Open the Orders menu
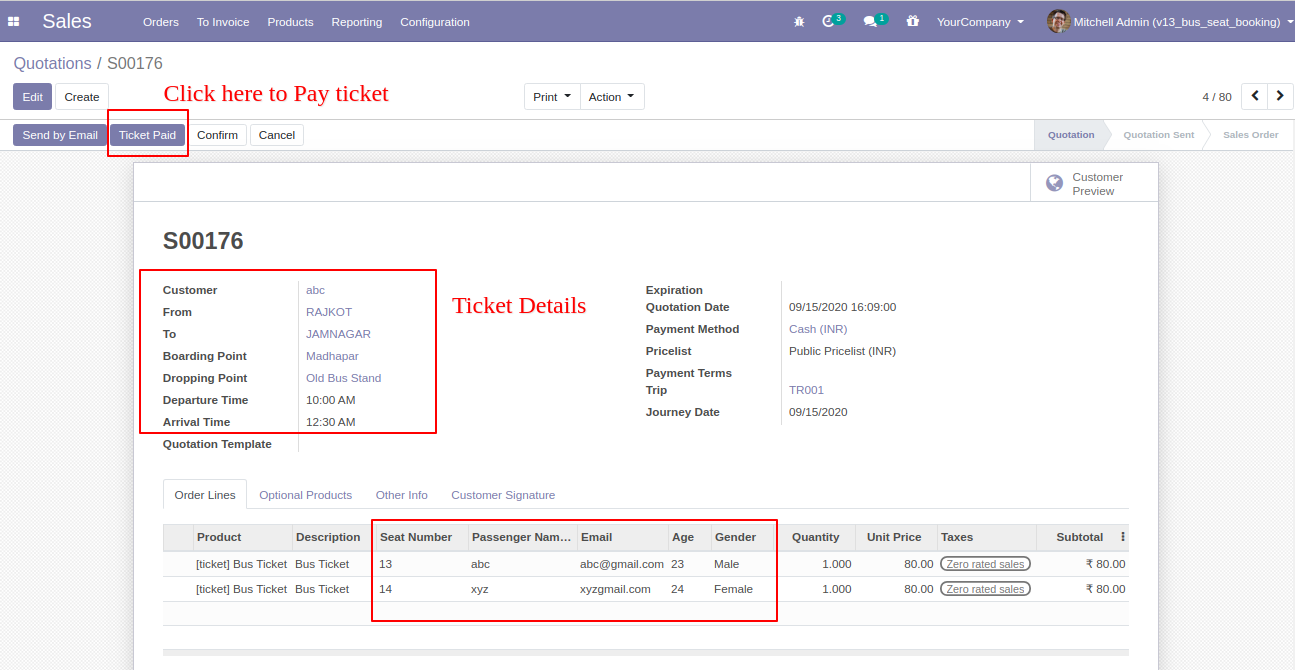 click(161, 22)
